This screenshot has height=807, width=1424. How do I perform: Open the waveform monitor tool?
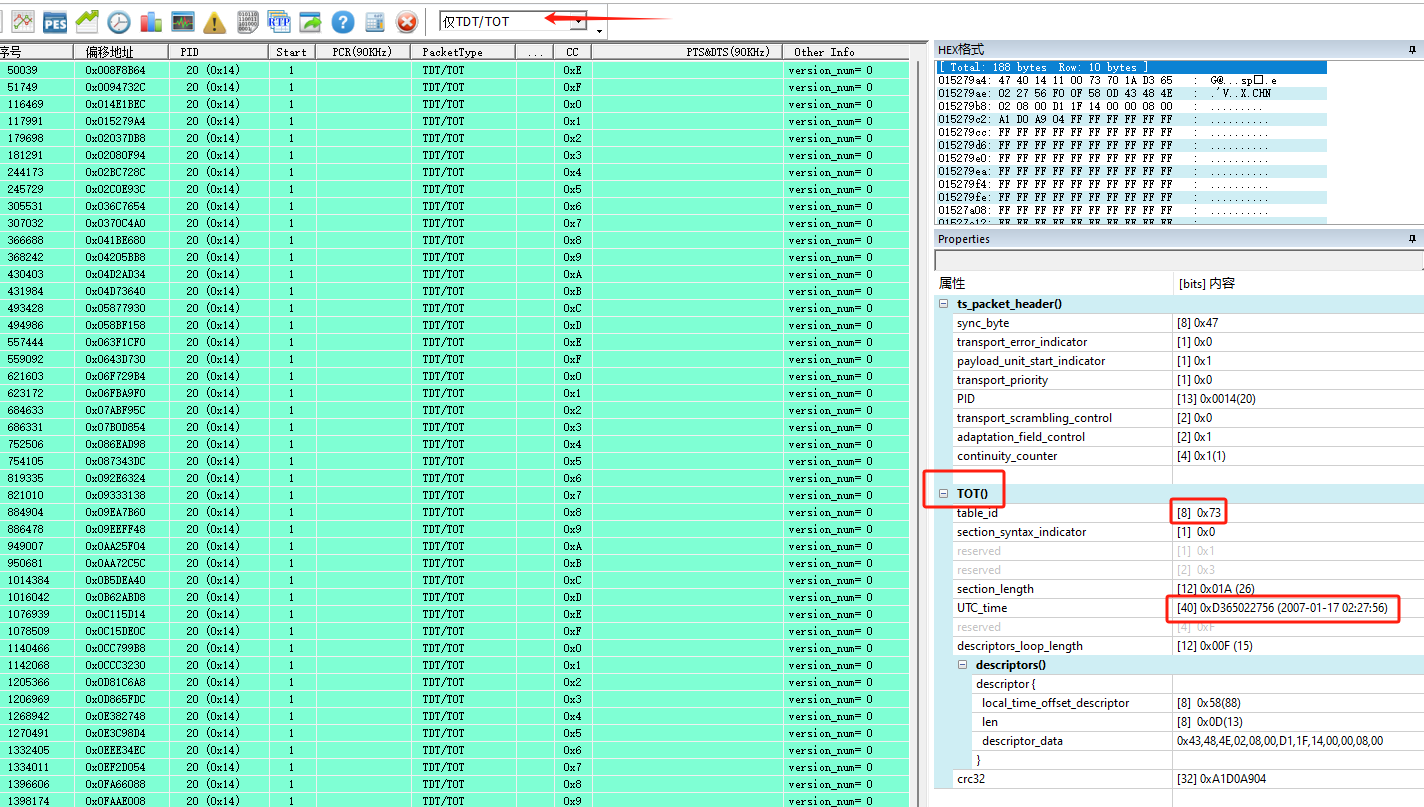tap(183, 21)
